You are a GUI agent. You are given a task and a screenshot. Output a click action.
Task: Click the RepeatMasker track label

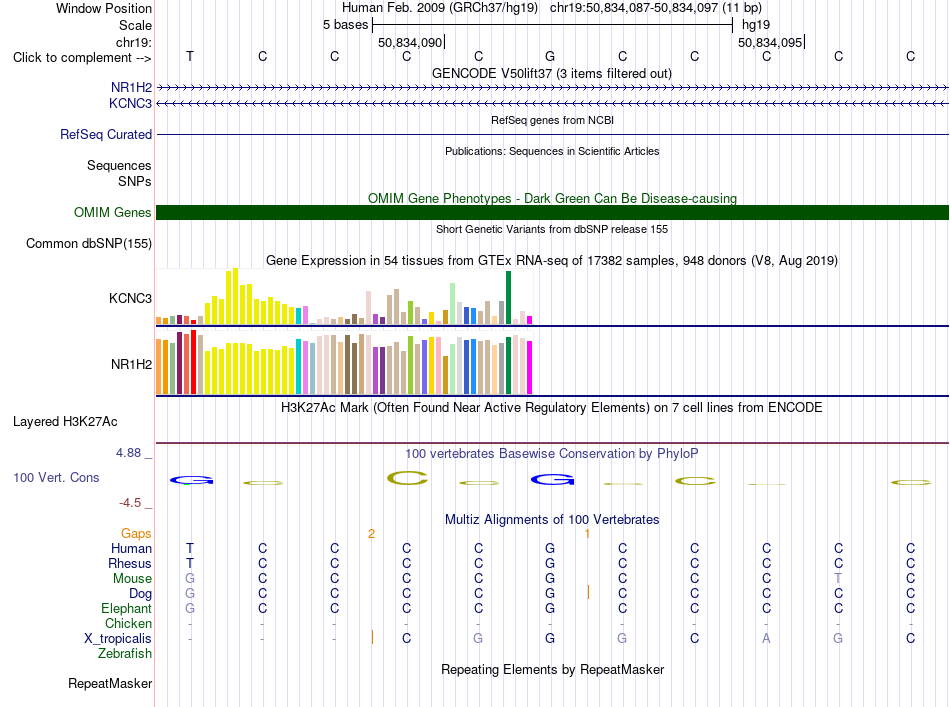click(x=110, y=683)
